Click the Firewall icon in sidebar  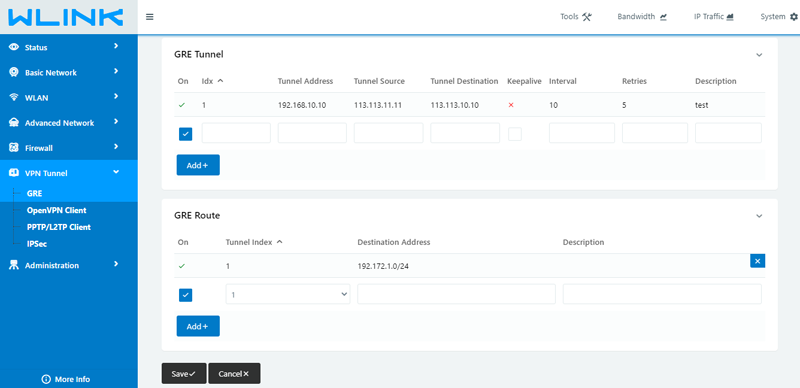pos(14,148)
